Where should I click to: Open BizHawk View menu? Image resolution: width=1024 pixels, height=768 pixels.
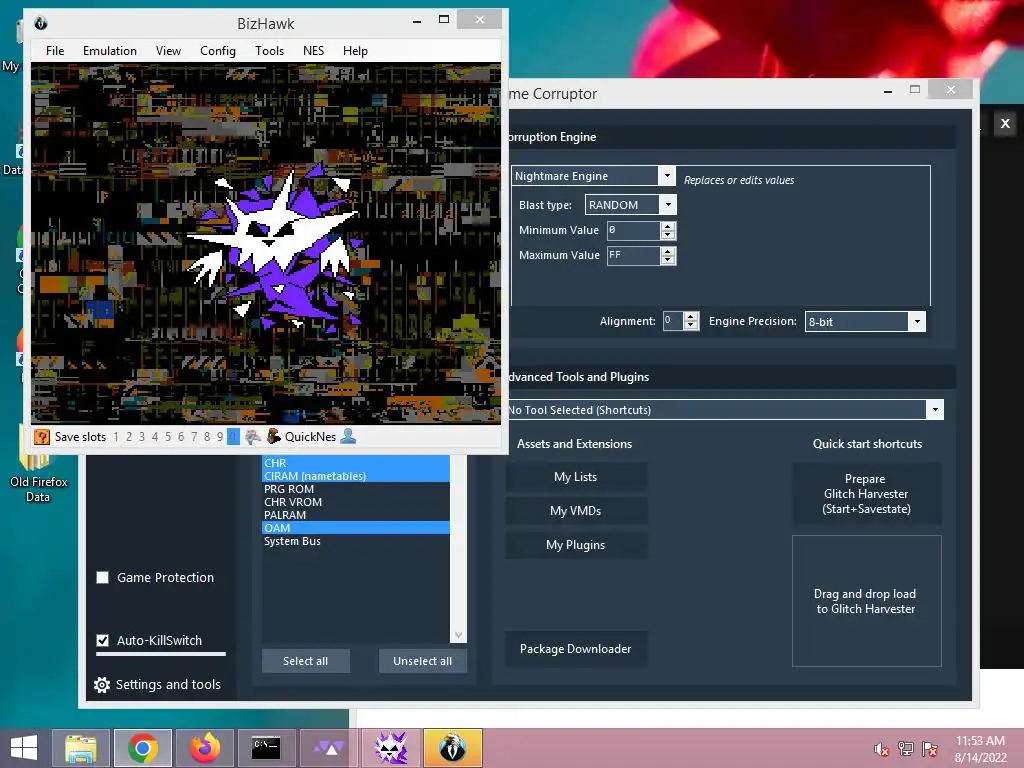click(x=168, y=51)
